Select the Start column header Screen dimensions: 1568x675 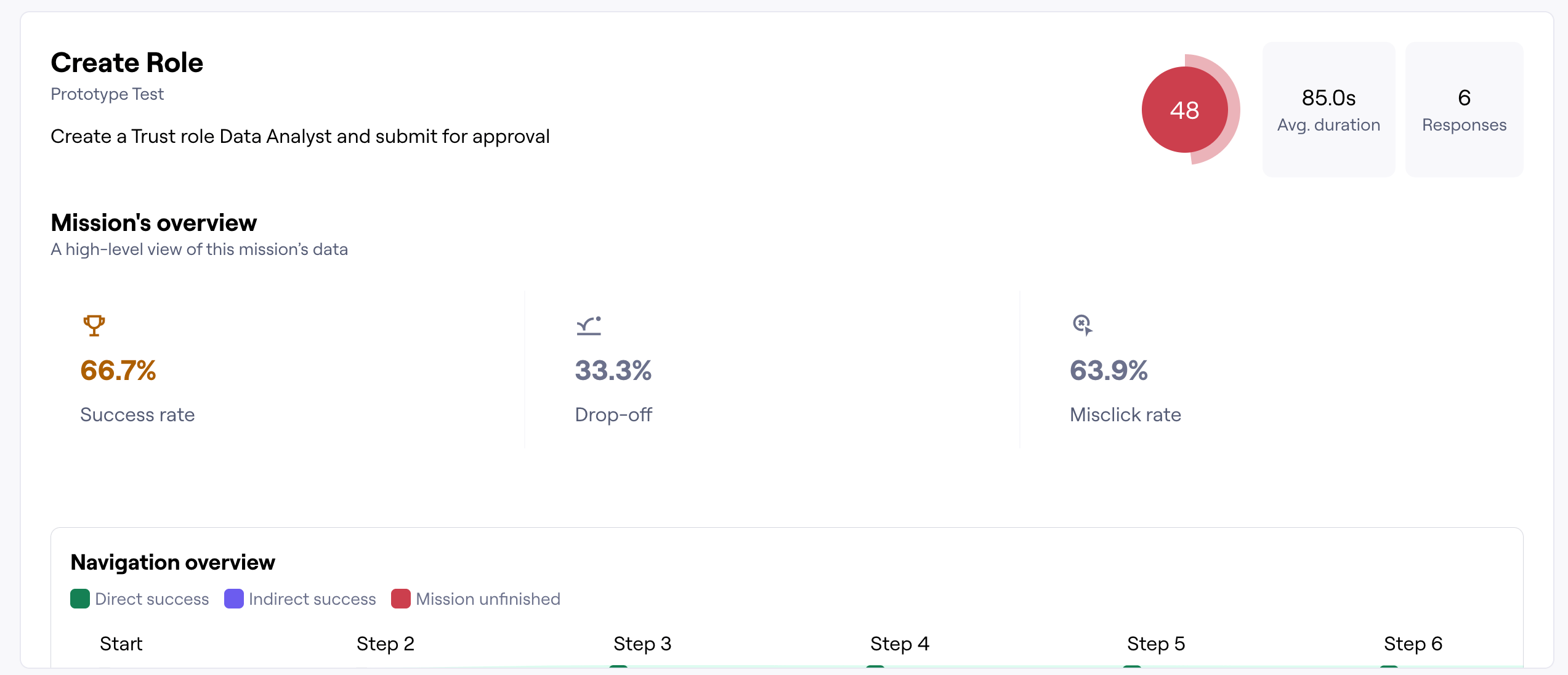coord(121,644)
